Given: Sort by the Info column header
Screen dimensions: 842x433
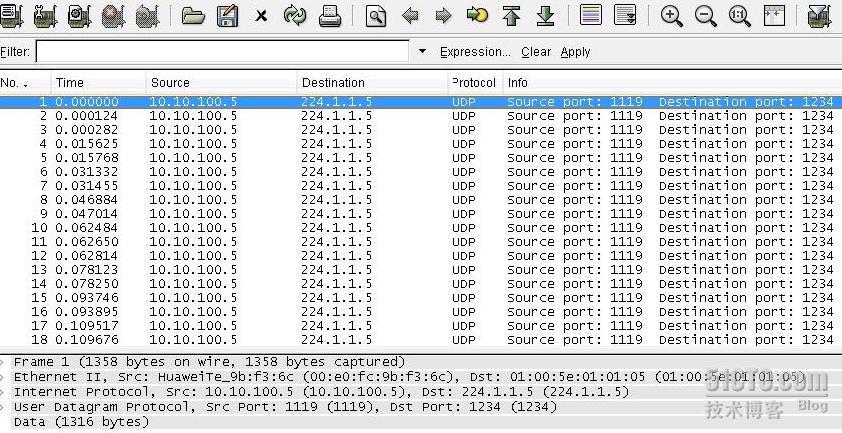Looking at the screenshot, I should pos(672,83).
